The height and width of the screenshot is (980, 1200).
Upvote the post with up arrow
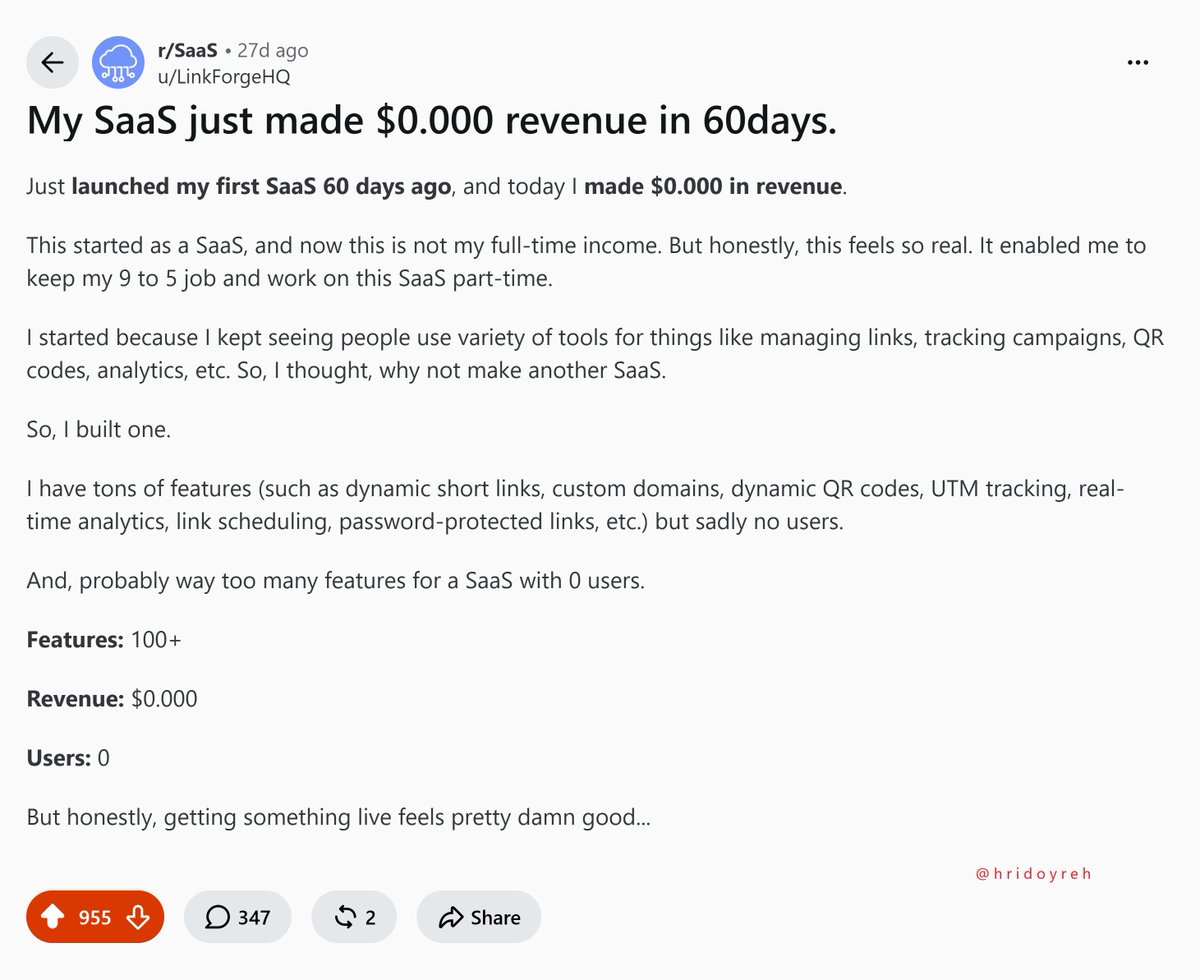coord(54,917)
